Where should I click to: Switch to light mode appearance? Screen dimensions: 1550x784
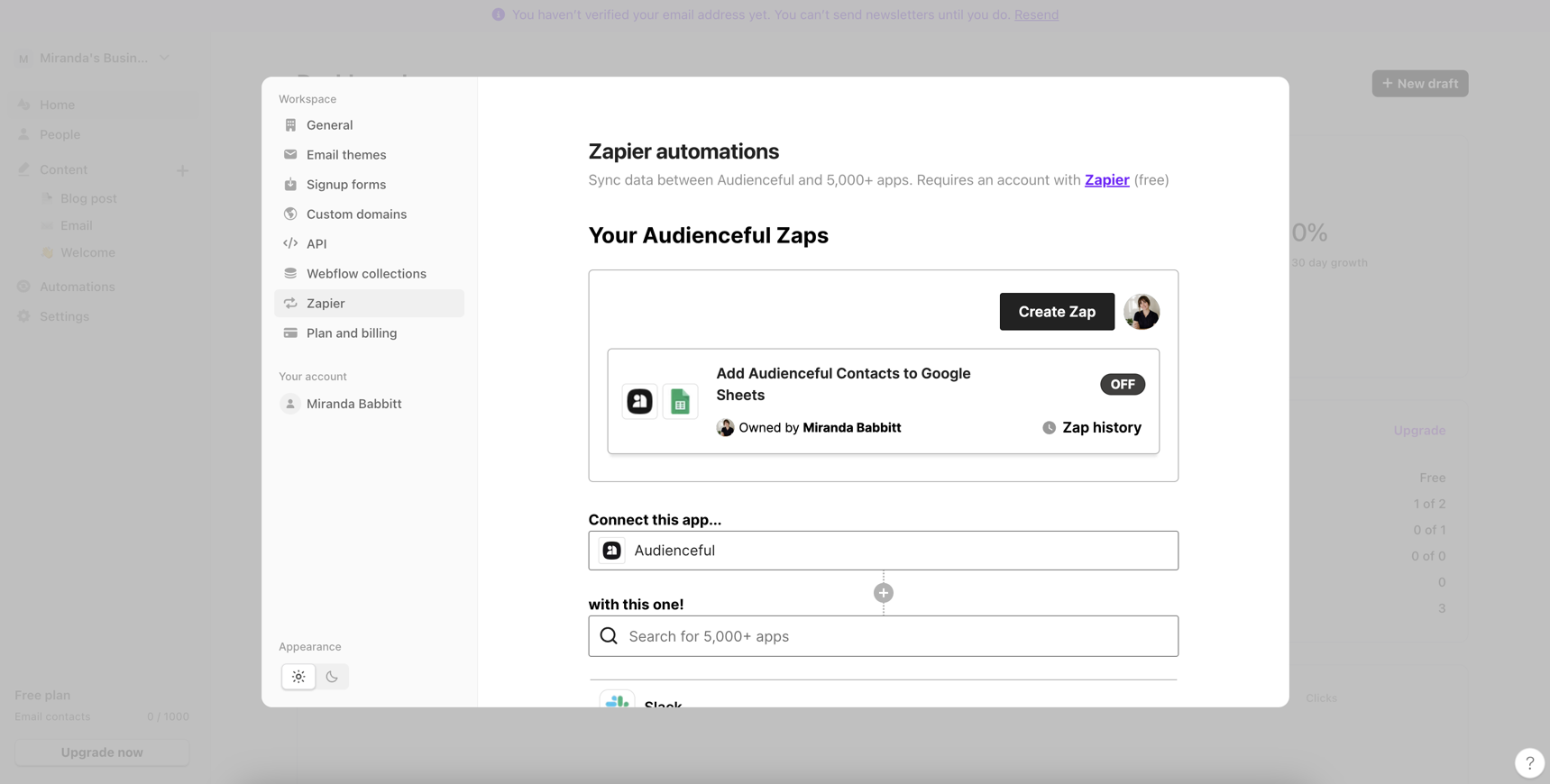point(298,677)
